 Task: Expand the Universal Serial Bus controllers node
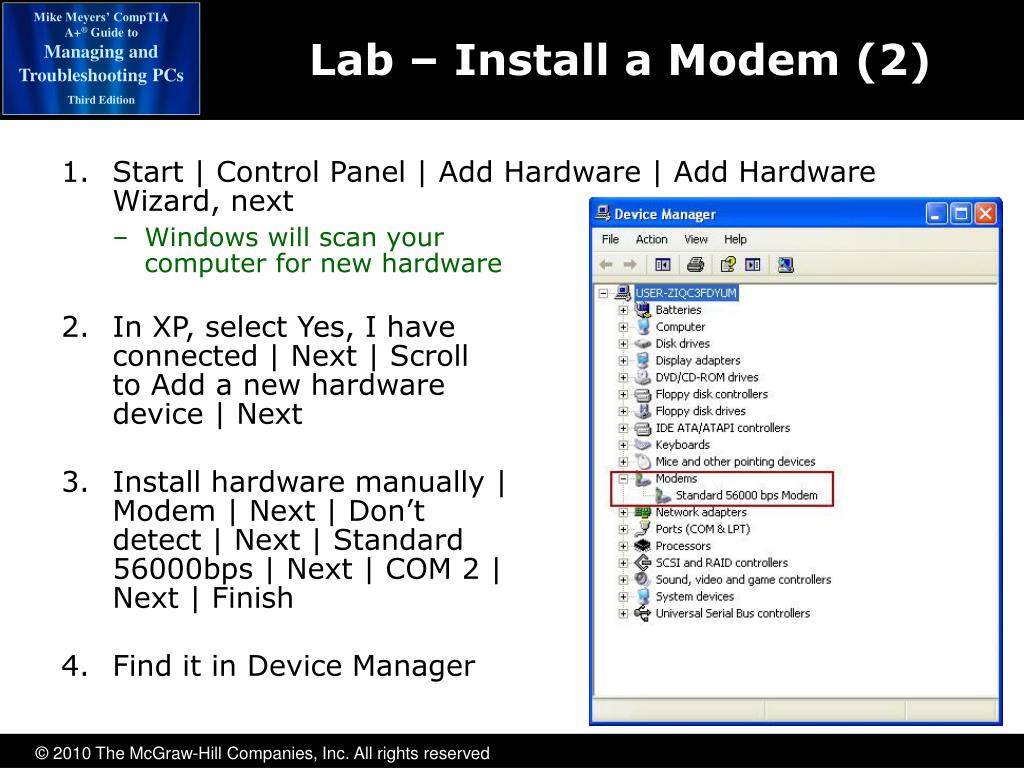pyautogui.click(x=623, y=614)
